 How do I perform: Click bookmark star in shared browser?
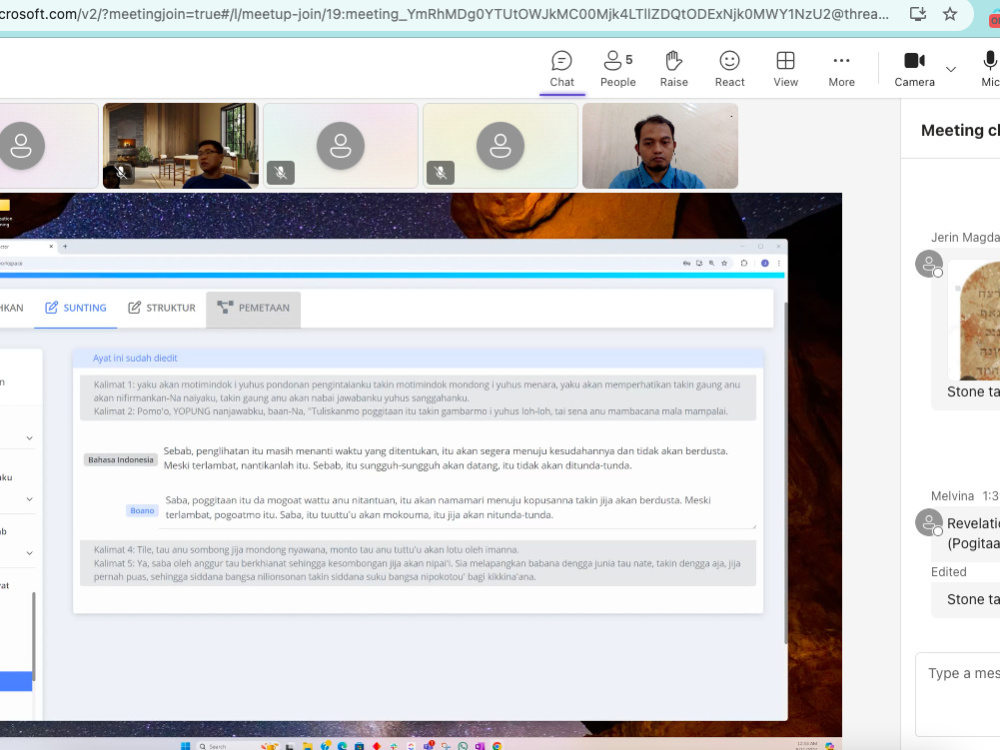point(724,263)
